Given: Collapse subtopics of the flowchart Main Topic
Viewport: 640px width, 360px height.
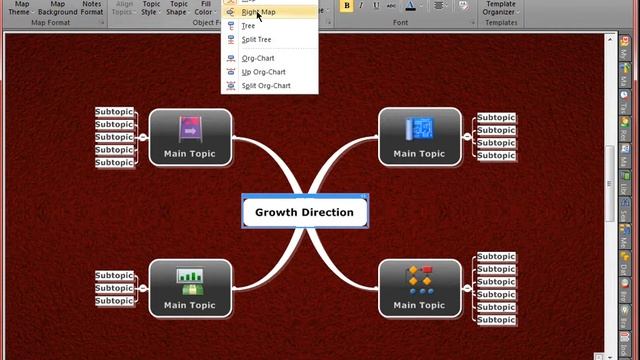Looking at the screenshot, I should [x=467, y=288].
